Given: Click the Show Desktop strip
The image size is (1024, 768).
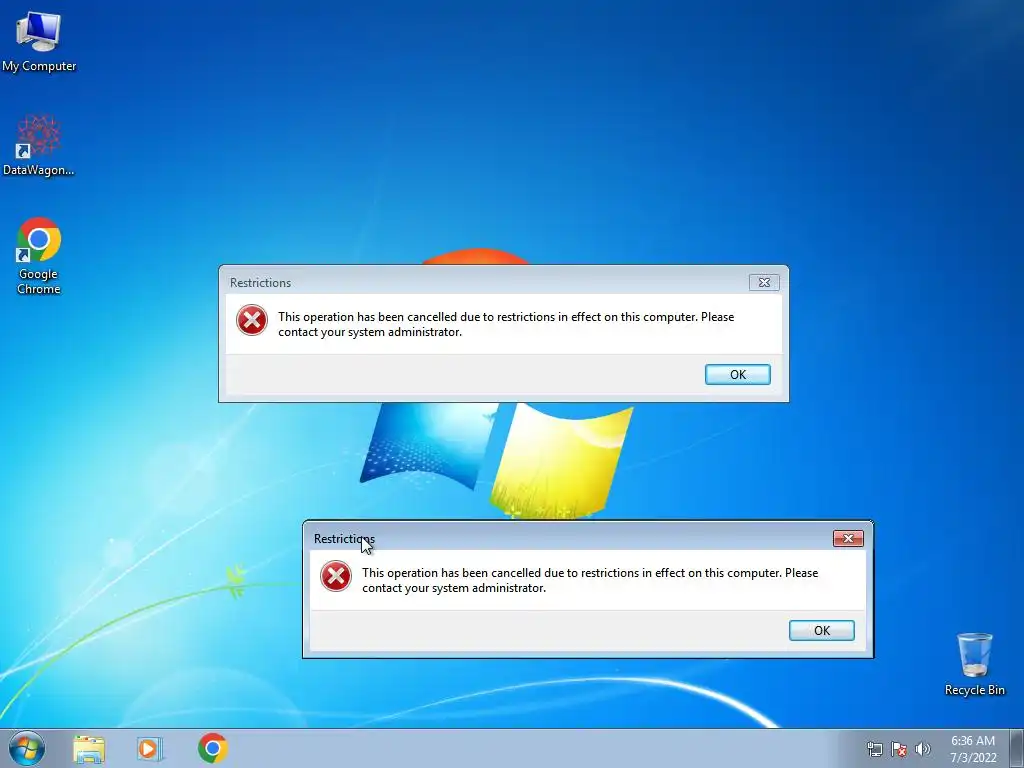Looking at the screenshot, I should point(1016,748).
